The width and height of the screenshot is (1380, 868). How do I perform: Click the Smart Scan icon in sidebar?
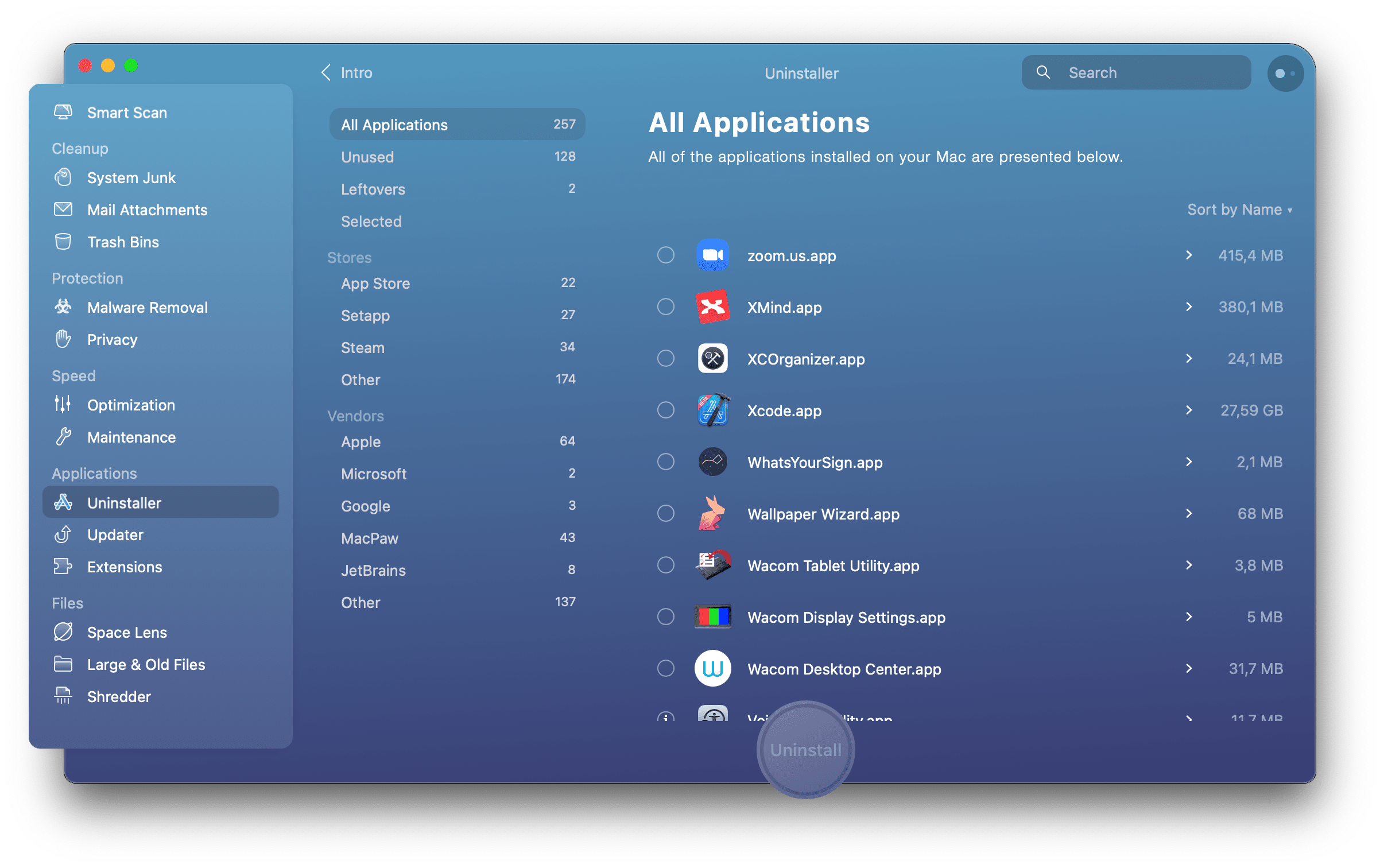63,111
